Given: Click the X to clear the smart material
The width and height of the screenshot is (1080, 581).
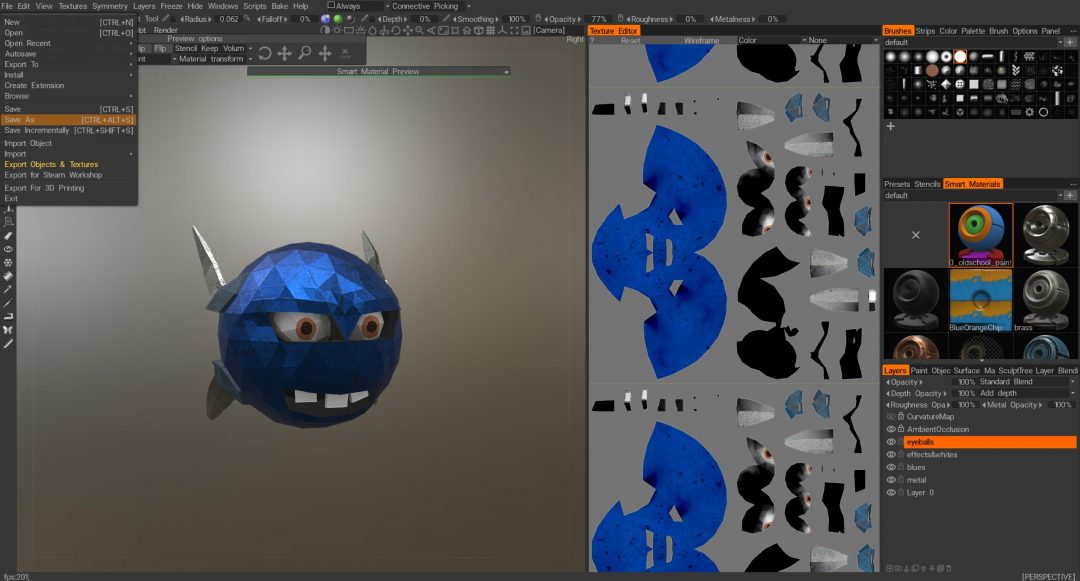Looking at the screenshot, I should point(915,235).
